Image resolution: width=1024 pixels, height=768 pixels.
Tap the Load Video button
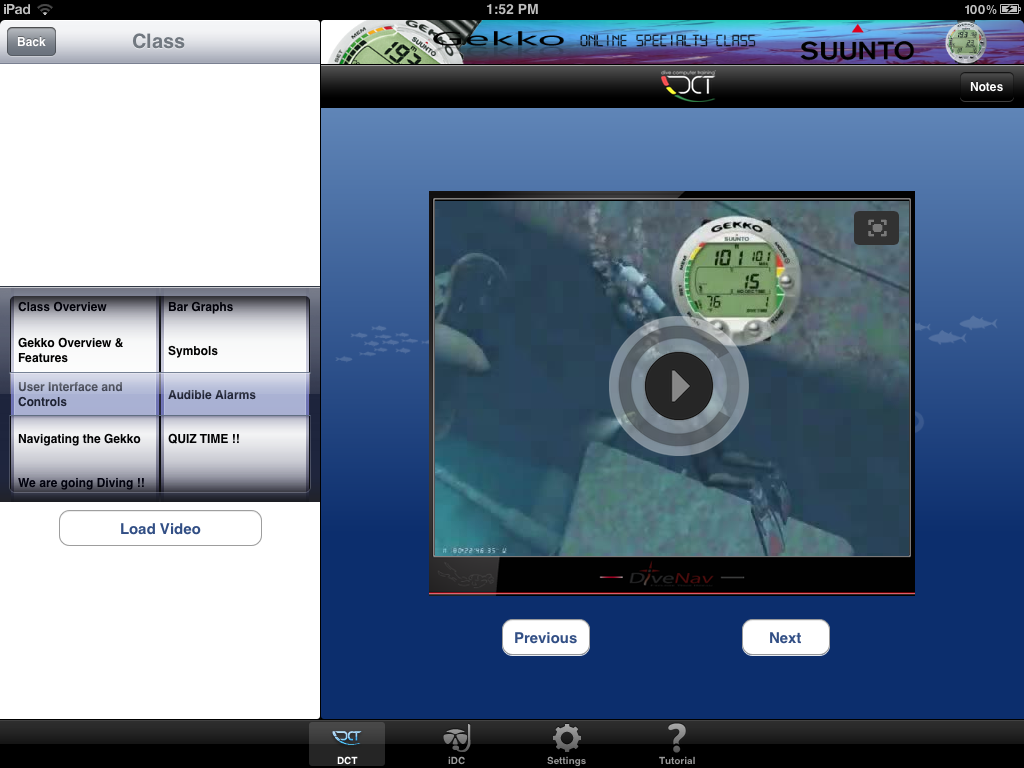point(160,528)
